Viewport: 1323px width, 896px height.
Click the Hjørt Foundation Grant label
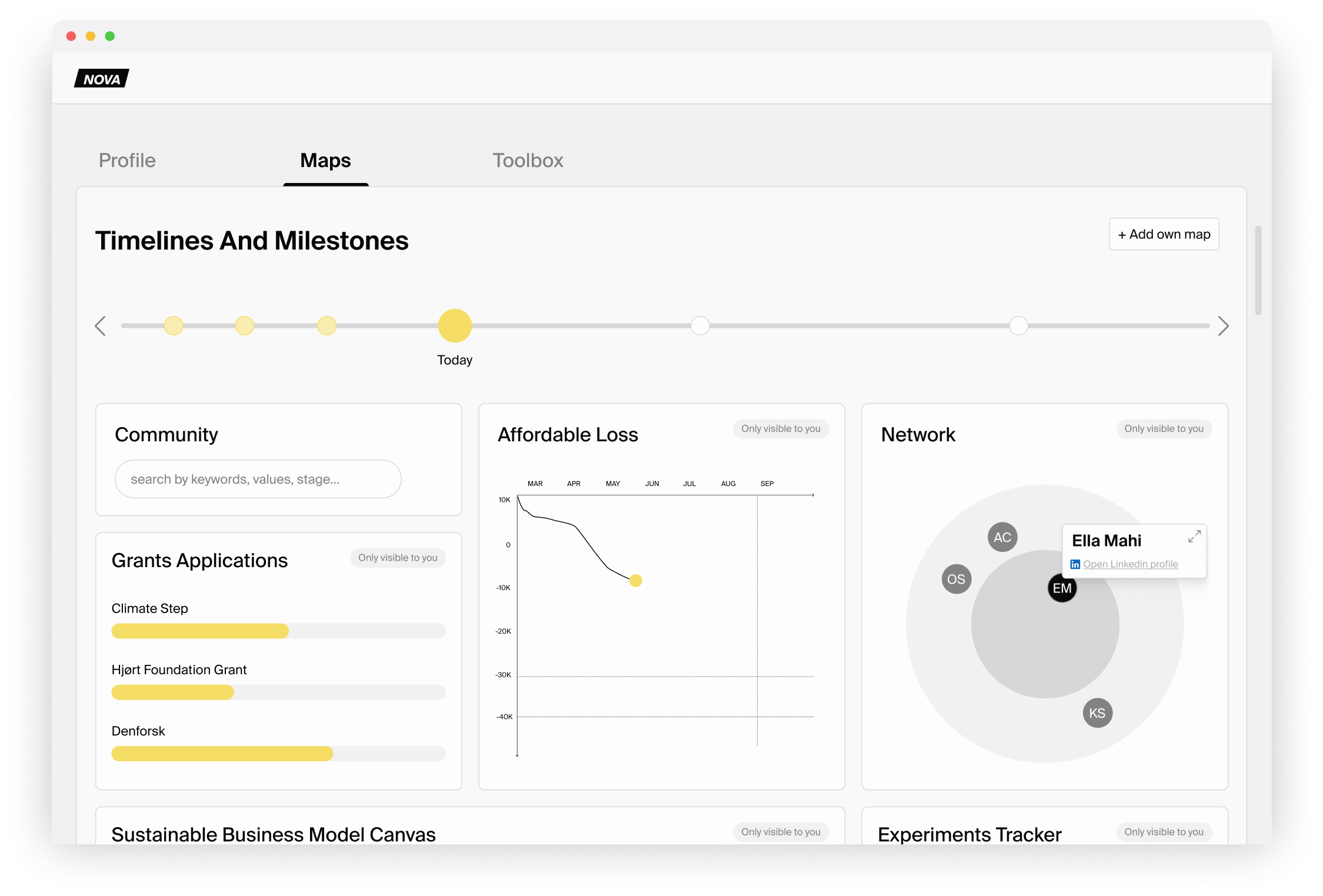click(179, 669)
